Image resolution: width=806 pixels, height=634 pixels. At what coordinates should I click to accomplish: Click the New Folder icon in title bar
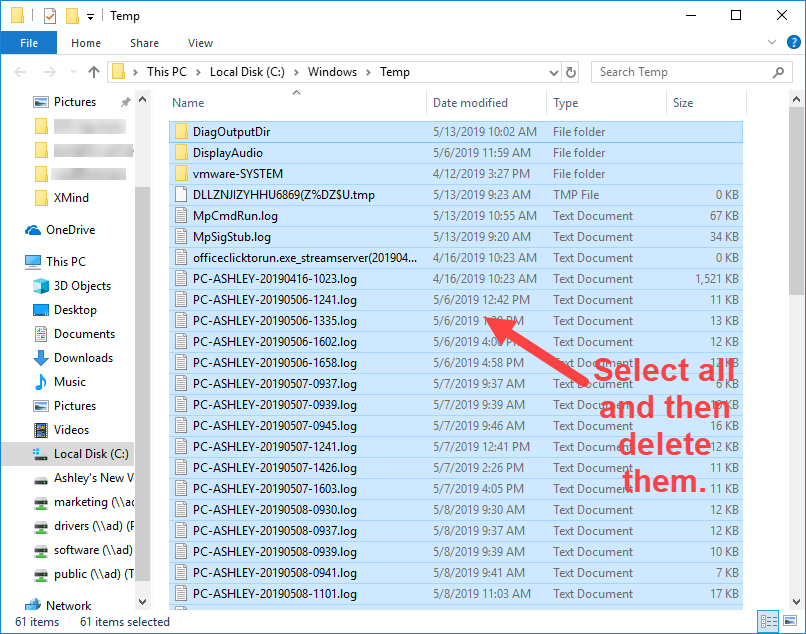[72, 16]
